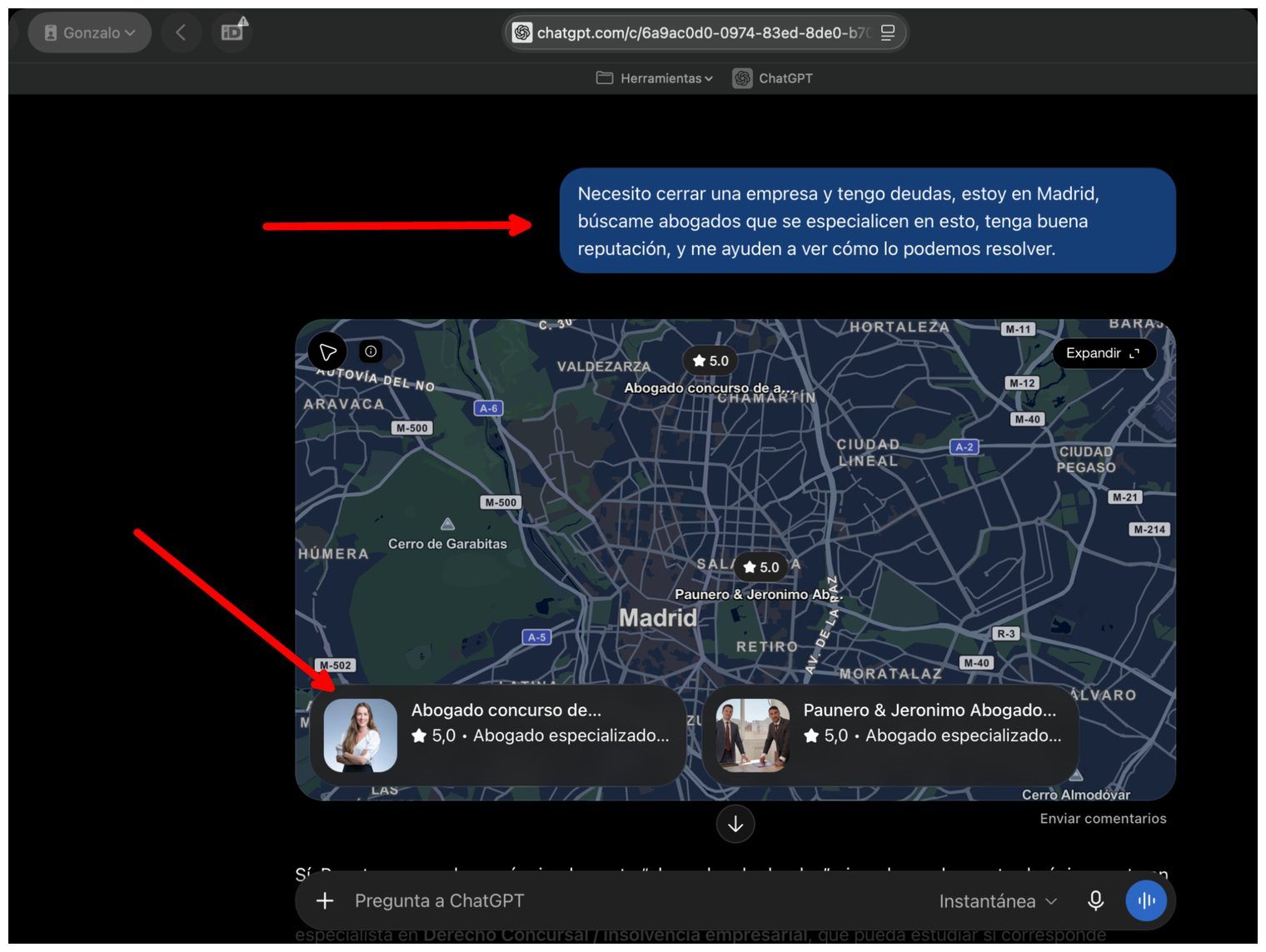Click the Cerro de Garabitas peak marker

click(x=448, y=524)
